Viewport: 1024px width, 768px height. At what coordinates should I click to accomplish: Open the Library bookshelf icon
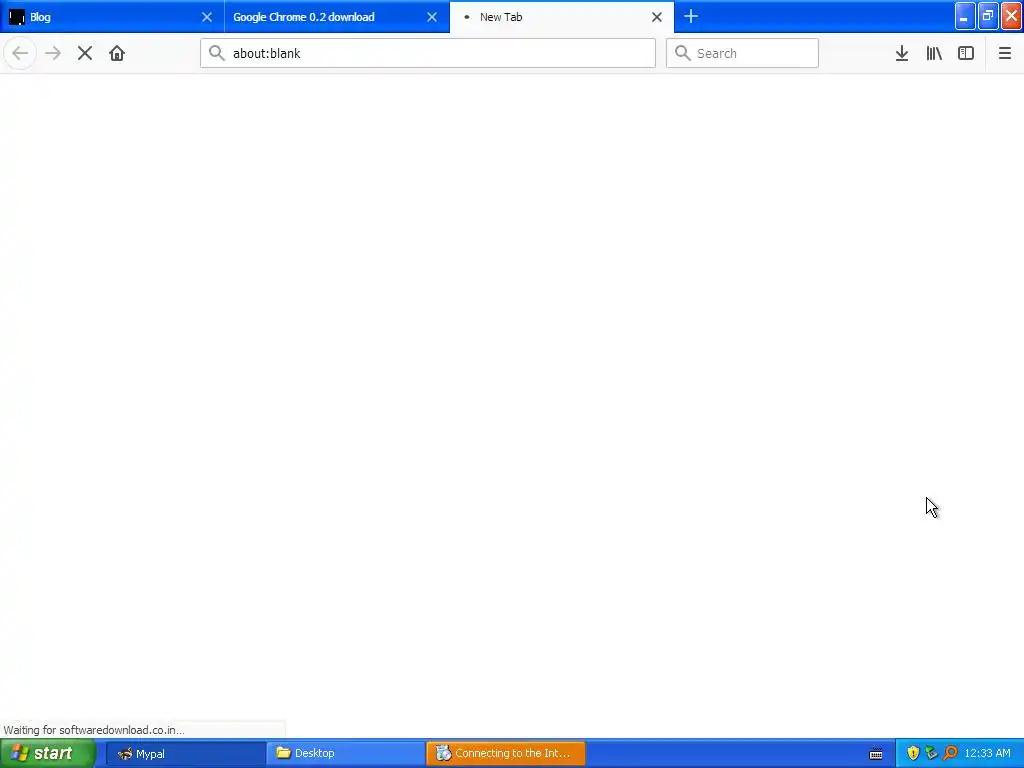pyautogui.click(x=934, y=53)
